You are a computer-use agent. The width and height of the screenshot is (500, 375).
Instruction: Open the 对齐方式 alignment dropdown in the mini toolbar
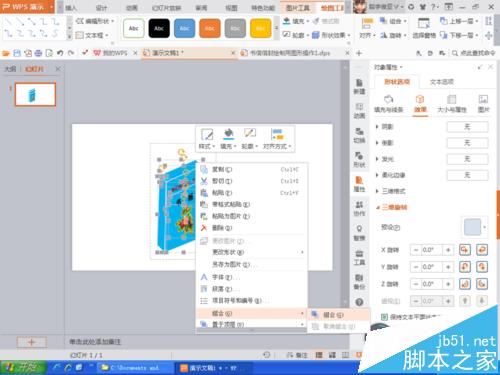tap(277, 139)
